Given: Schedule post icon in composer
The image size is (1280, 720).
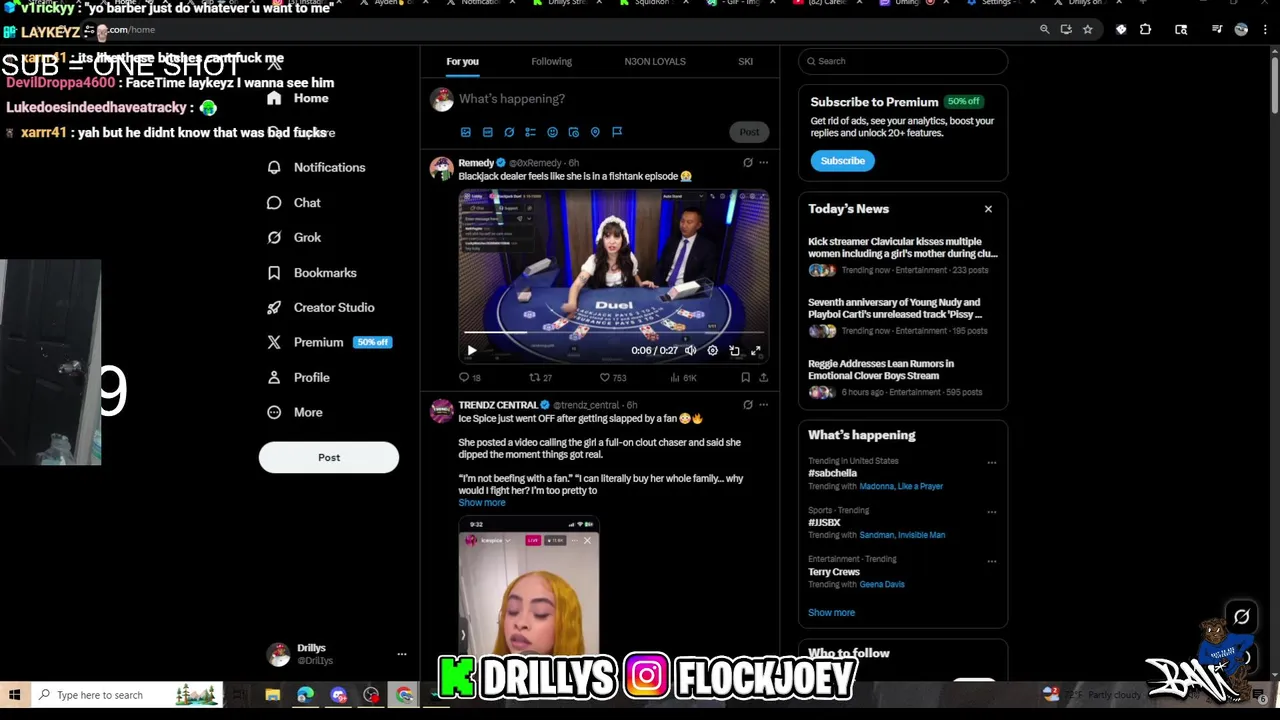Looking at the screenshot, I should point(573,132).
